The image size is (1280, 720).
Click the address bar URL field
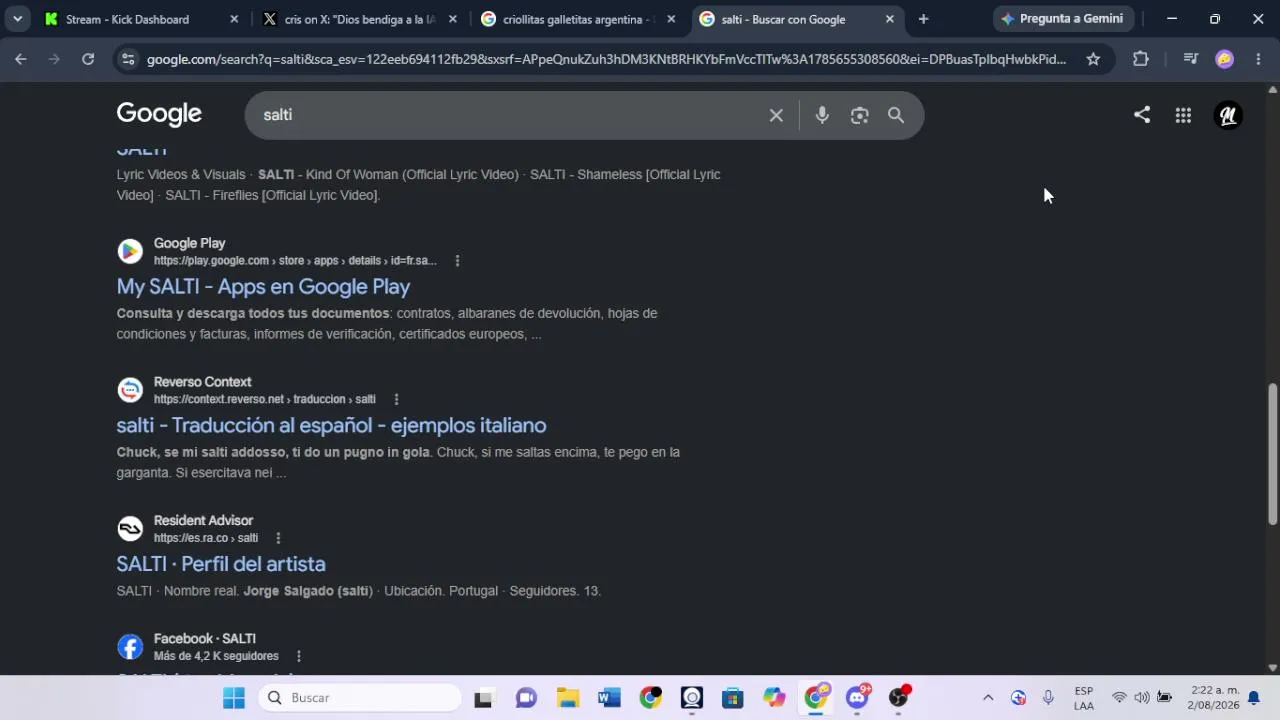point(606,59)
